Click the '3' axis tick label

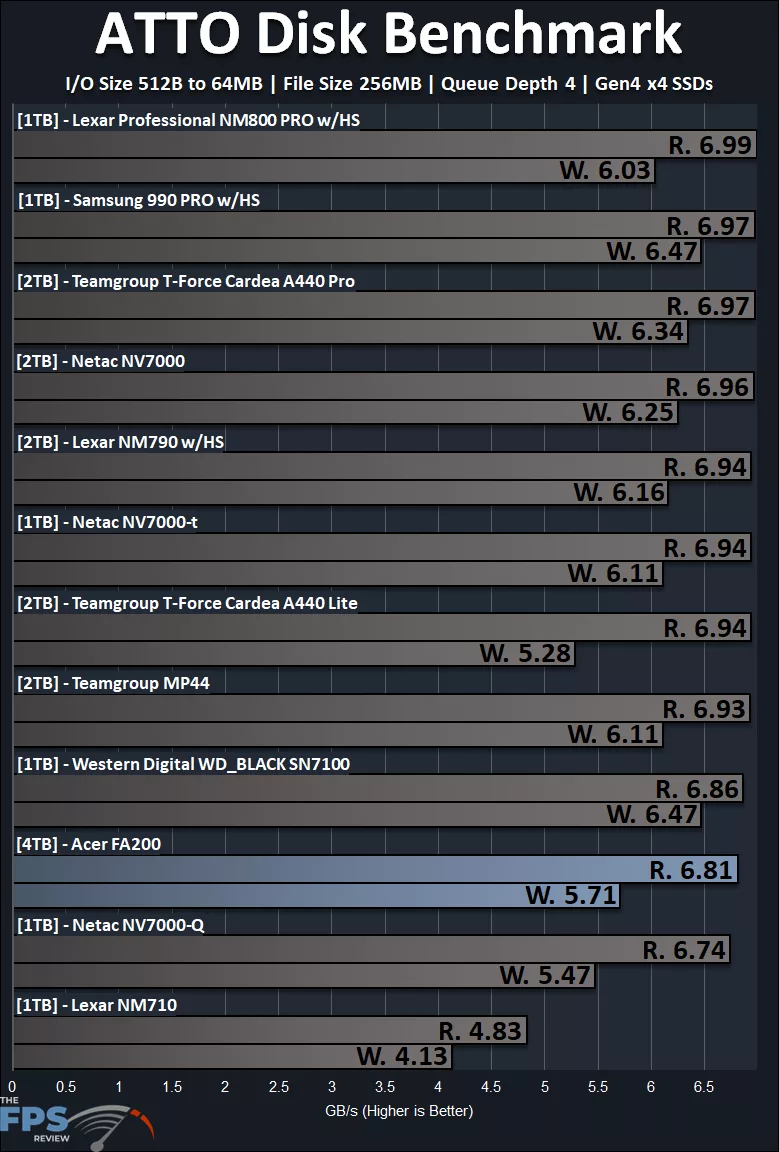click(x=332, y=1087)
